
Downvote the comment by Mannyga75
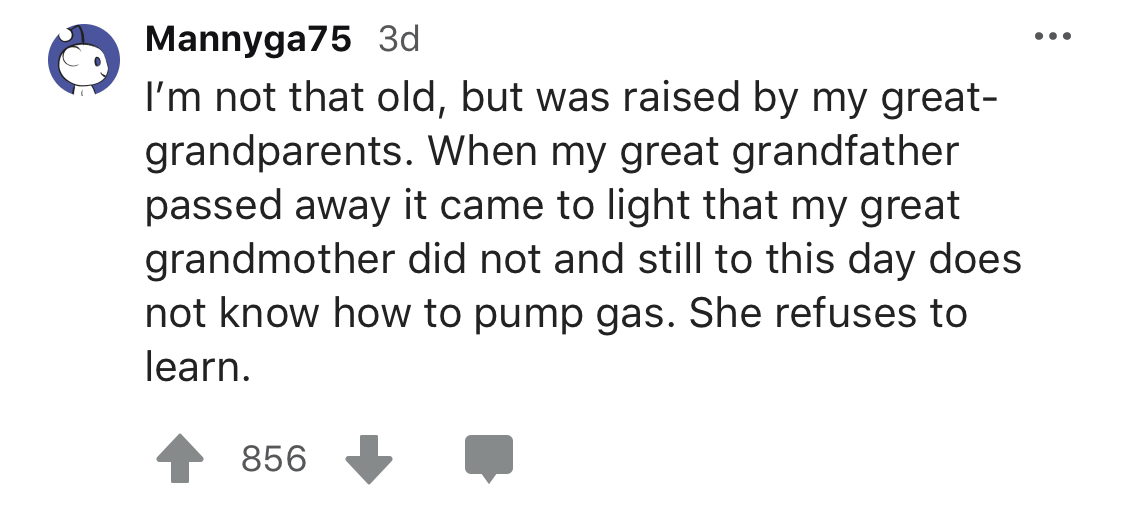pyautogui.click(x=368, y=459)
